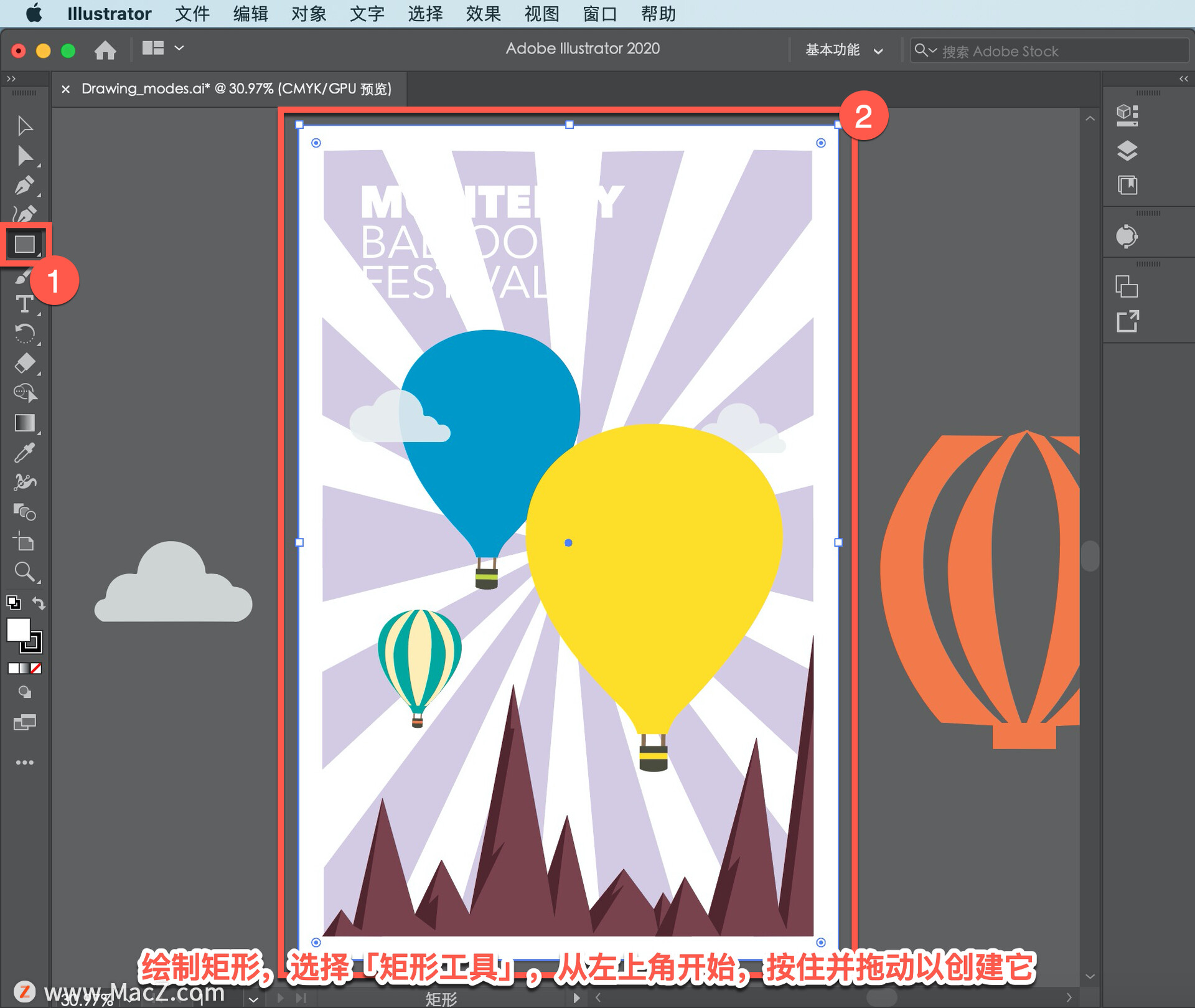Open the Properties panel icon
The width and height of the screenshot is (1195, 1008).
click(1127, 115)
